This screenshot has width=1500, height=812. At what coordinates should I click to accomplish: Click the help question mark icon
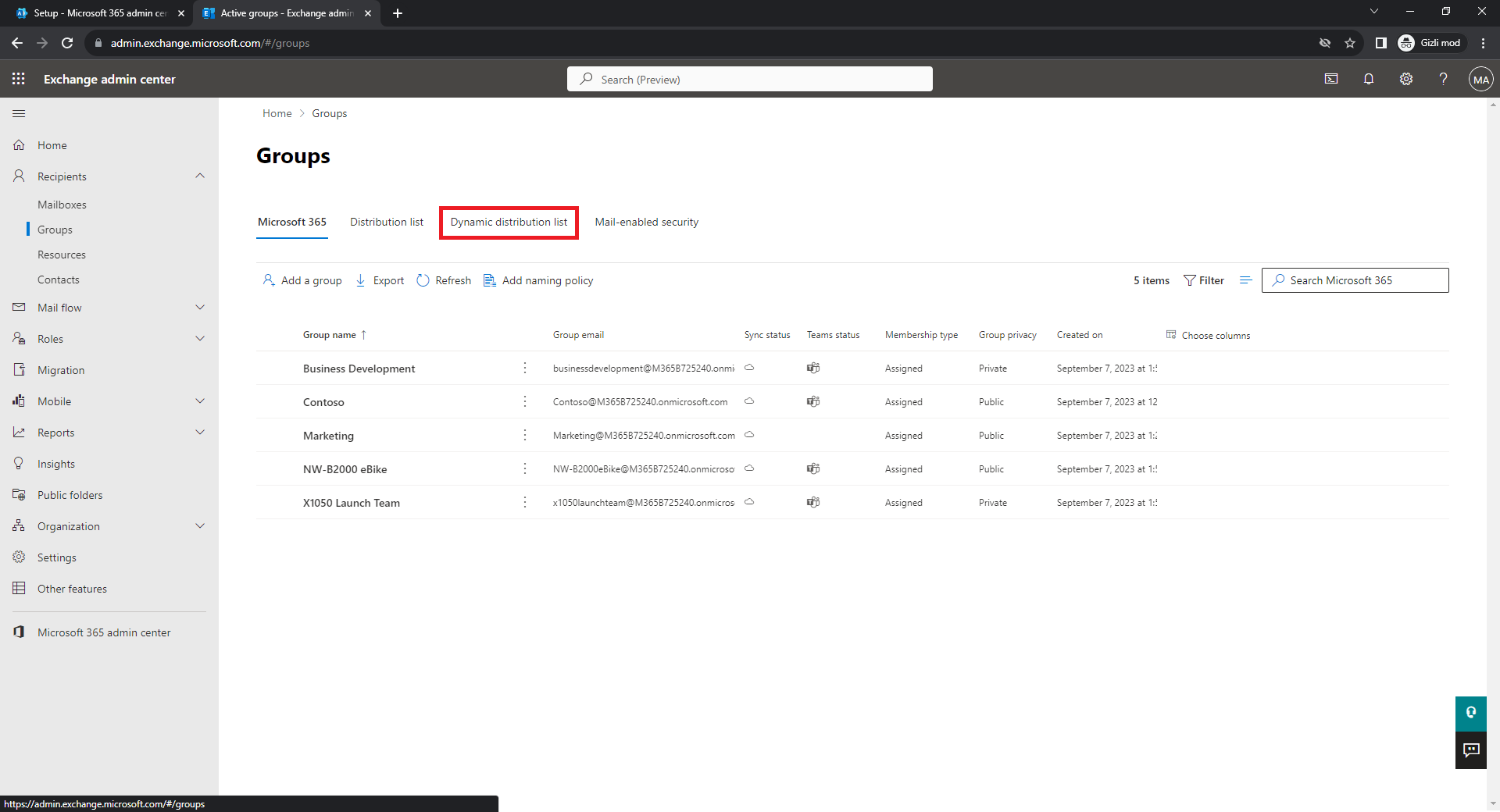(1443, 79)
